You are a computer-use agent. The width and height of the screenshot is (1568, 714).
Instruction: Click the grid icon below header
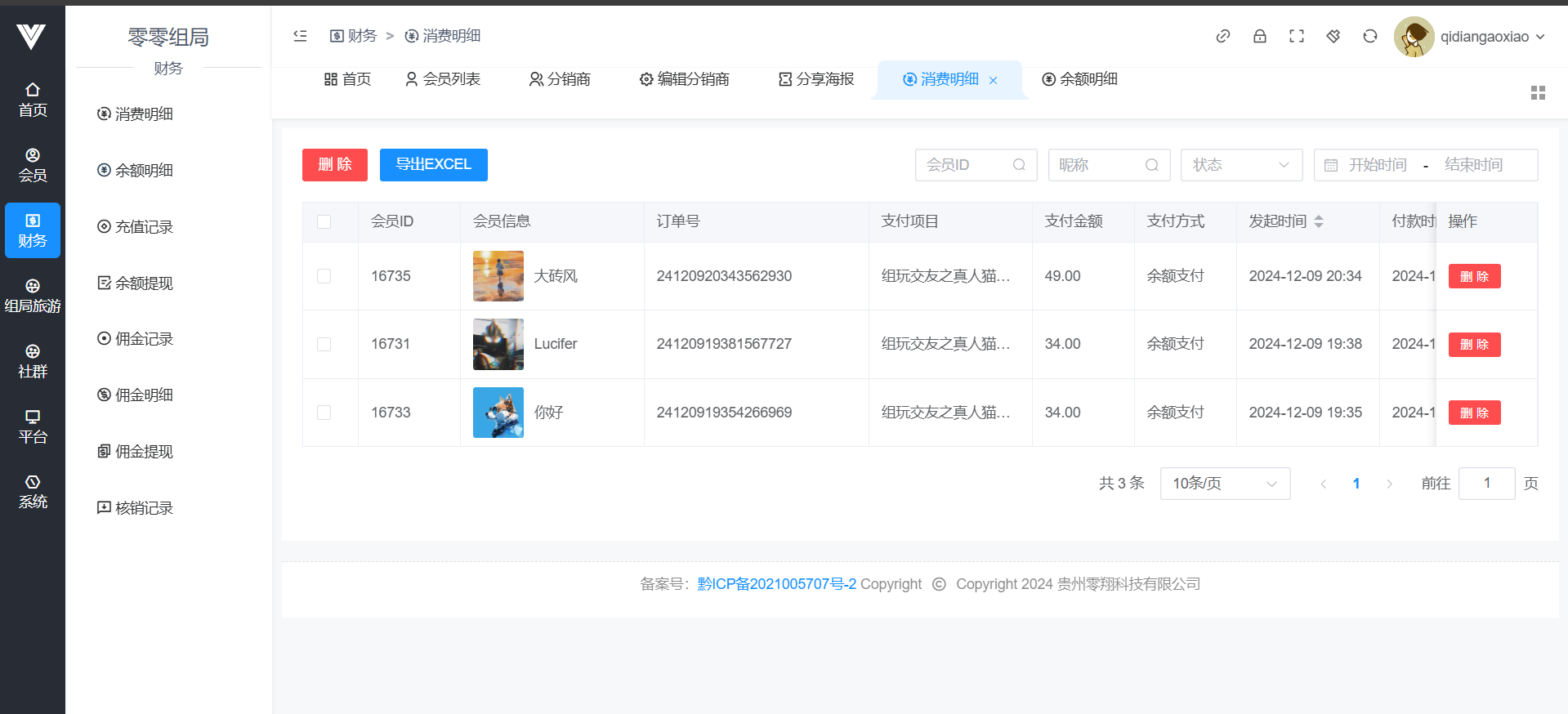tap(1538, 93)
